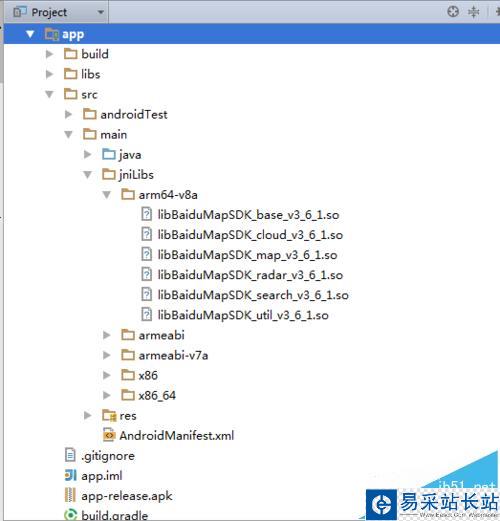Collapse the main folder

[68, 135]
